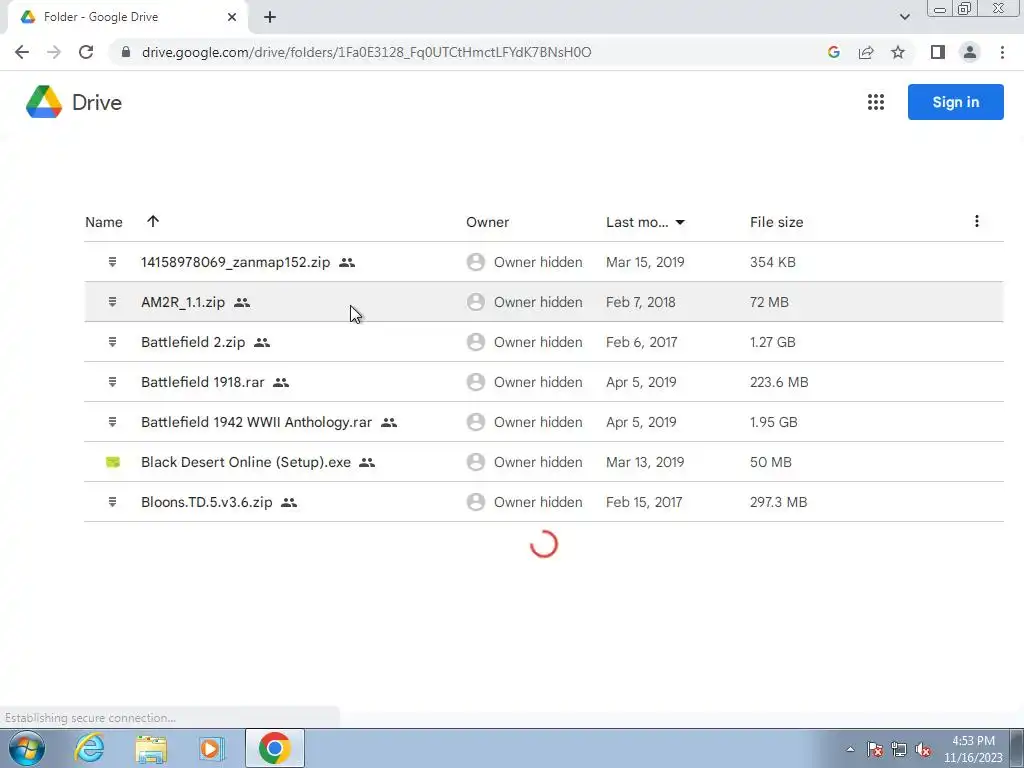Share this page via address bar icon
This screenshot has width=1024, height=768.
coord(866,52)
